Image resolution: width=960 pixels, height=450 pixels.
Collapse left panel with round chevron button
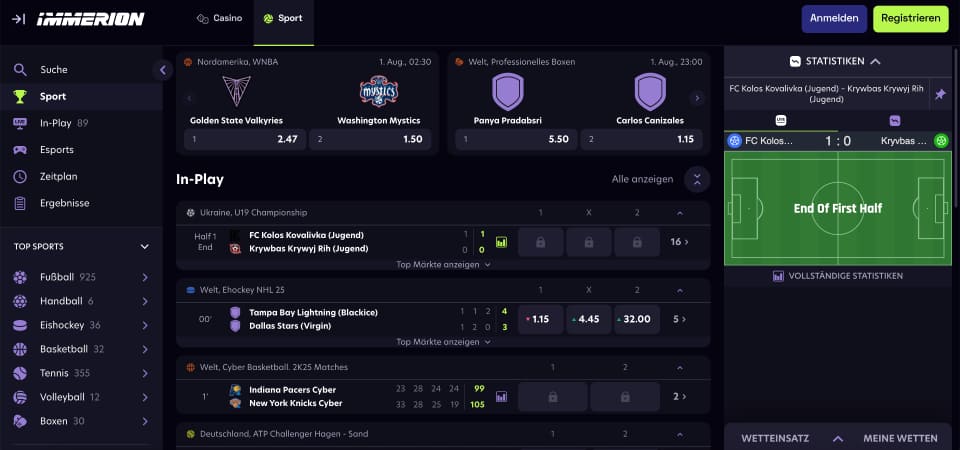(162, 70)
